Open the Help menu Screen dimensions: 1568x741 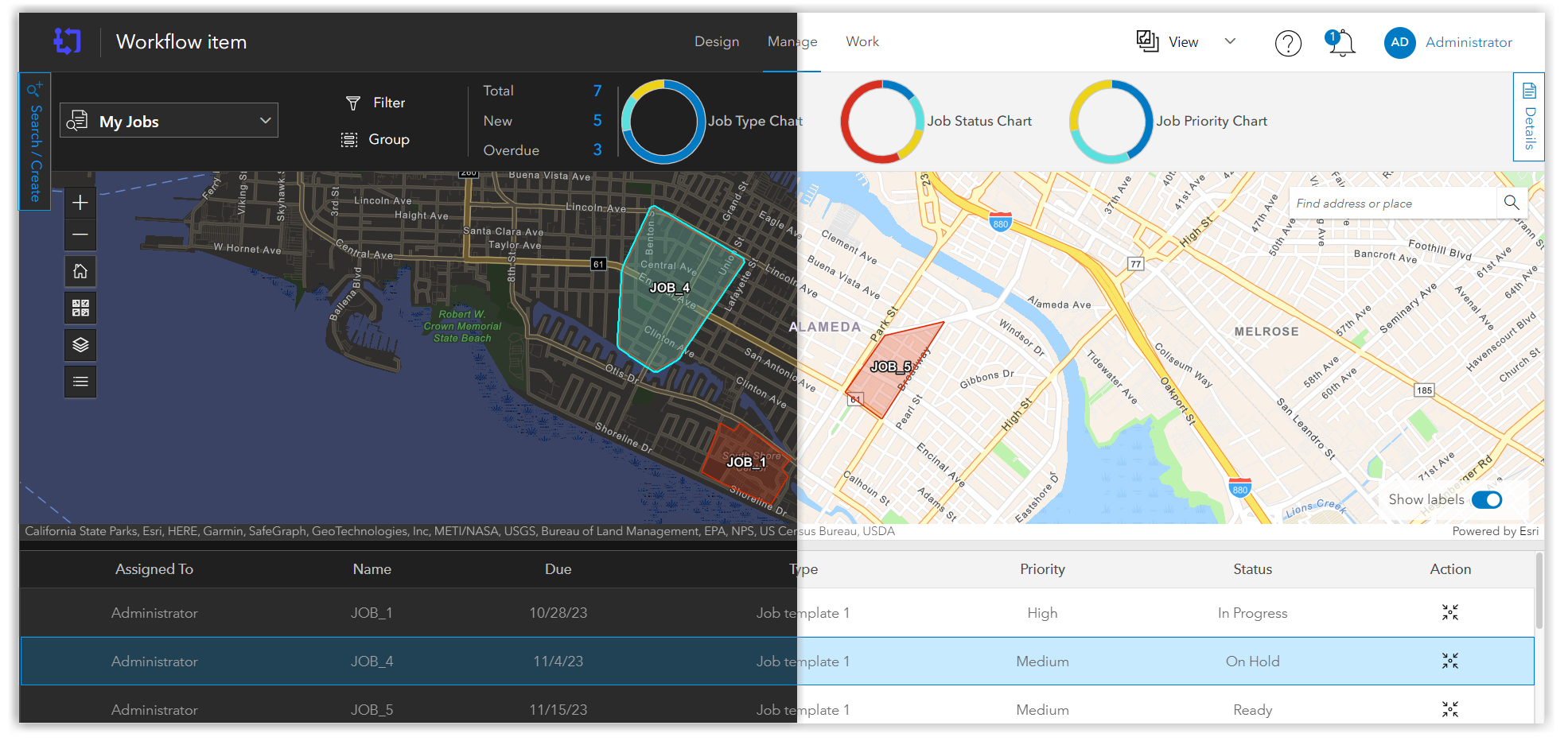click(1288, 43)
